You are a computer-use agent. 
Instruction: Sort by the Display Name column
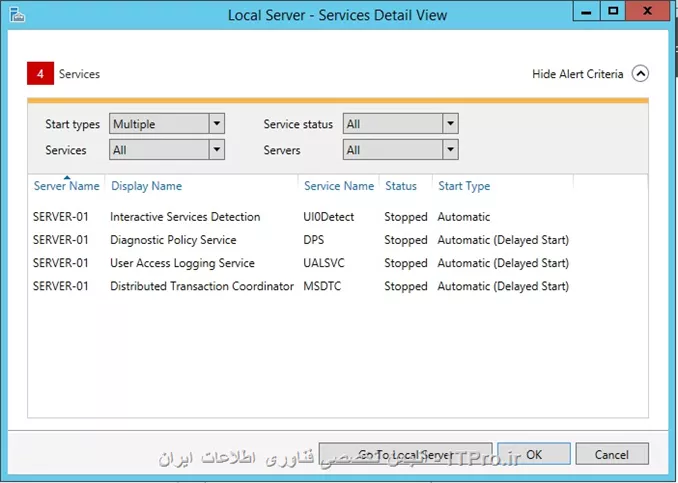[x=147, y=186]
